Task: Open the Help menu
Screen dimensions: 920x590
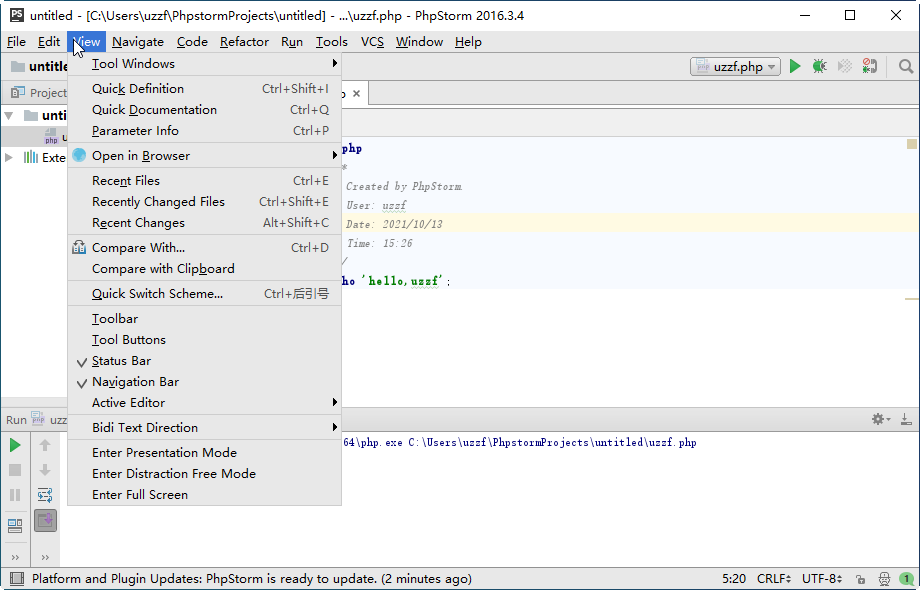Action: [x=468, y=42]
